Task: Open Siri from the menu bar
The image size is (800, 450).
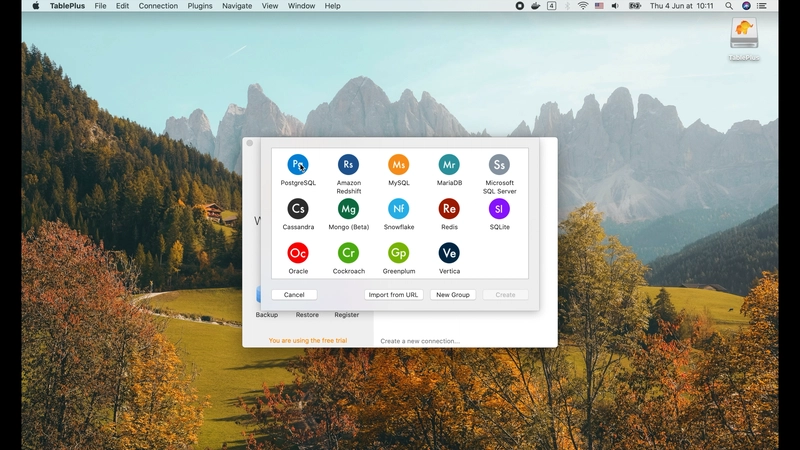Action: (746, 6)
